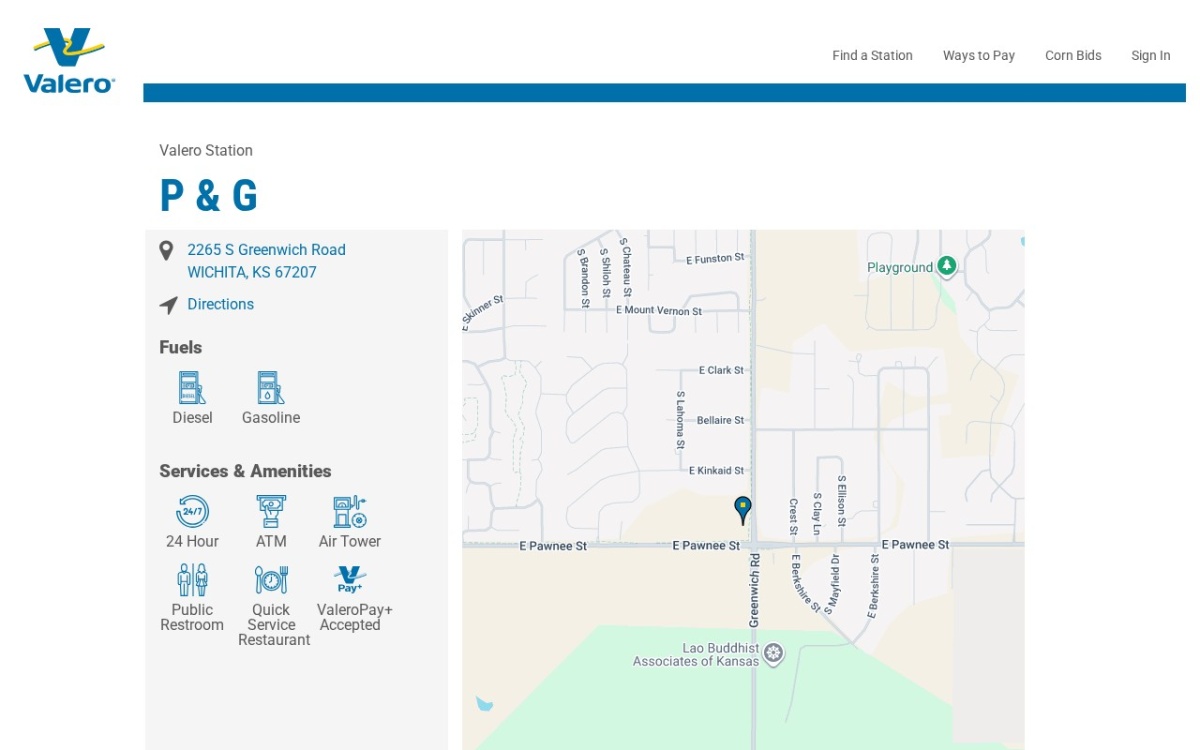
Task: Click Sign In link
Action: [1150, 56]
